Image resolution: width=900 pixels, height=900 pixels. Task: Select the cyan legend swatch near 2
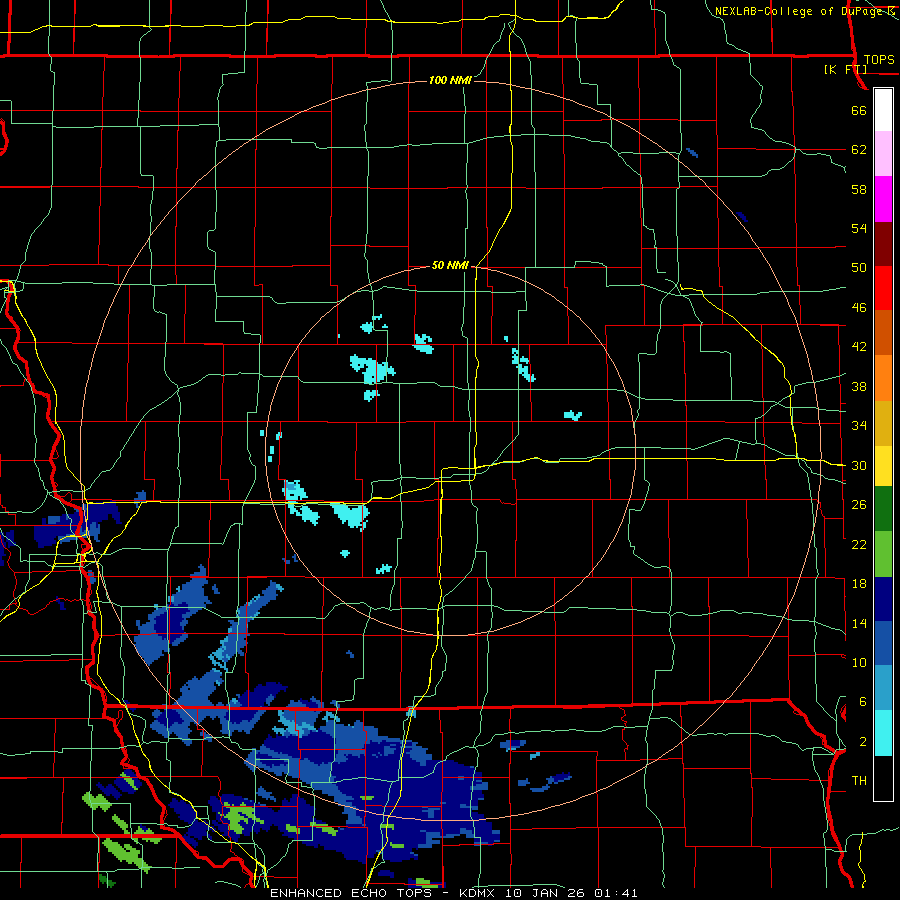tap(883, 733)
